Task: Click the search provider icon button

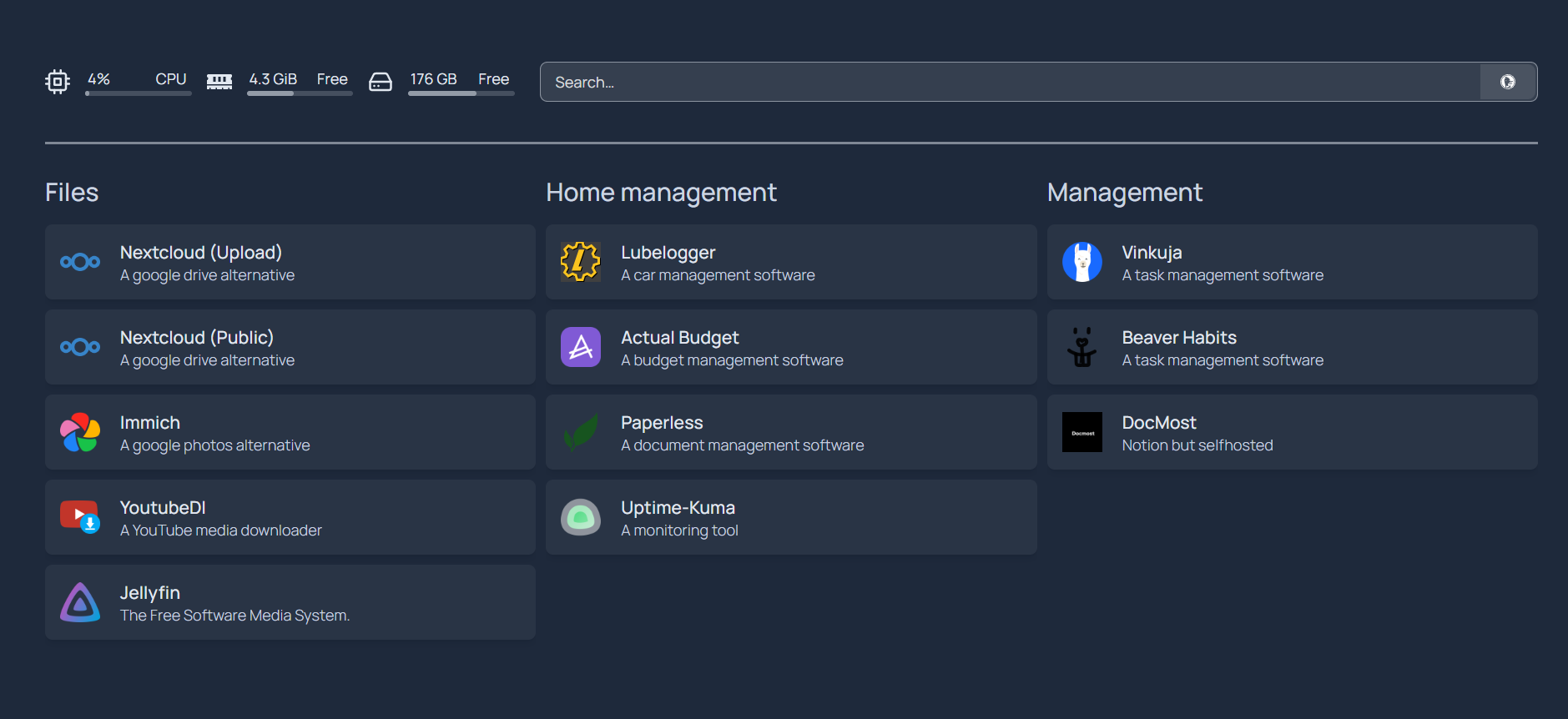Action: 1508,82
